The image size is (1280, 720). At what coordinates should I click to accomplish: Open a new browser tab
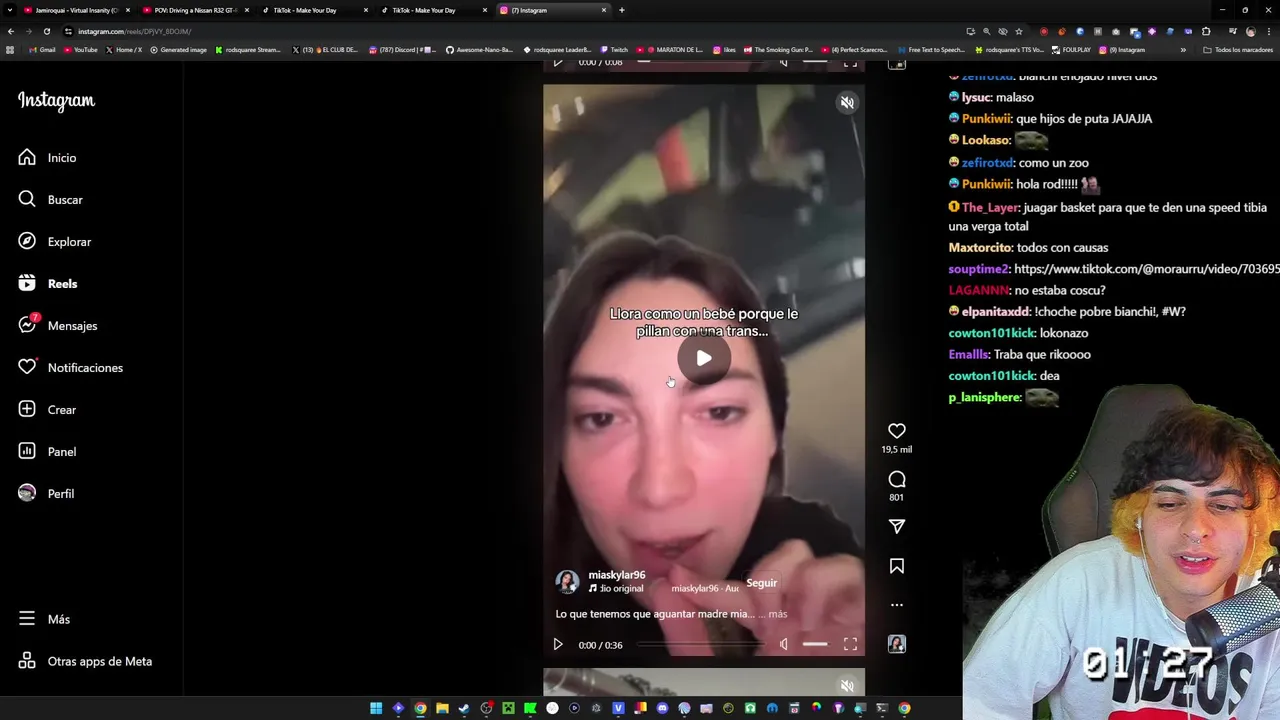(622, 10)
